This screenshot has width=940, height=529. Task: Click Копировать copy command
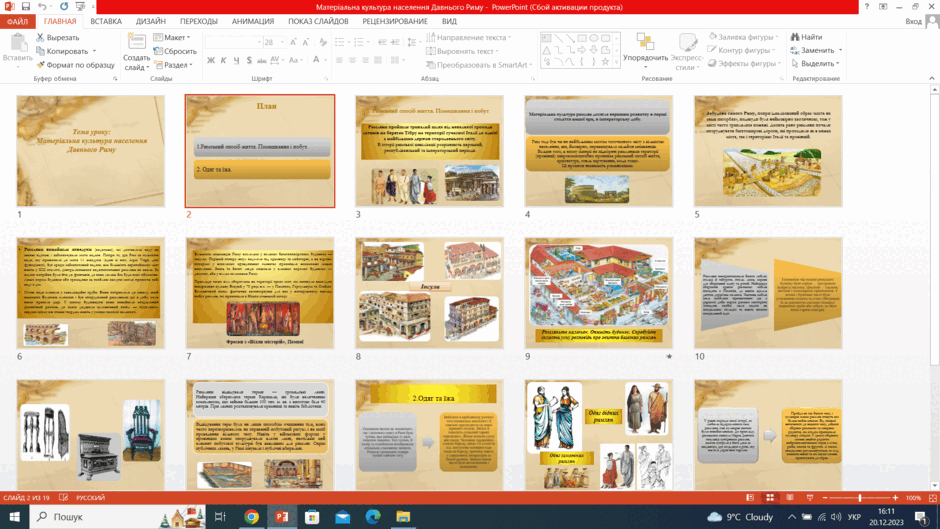point(66,51)
